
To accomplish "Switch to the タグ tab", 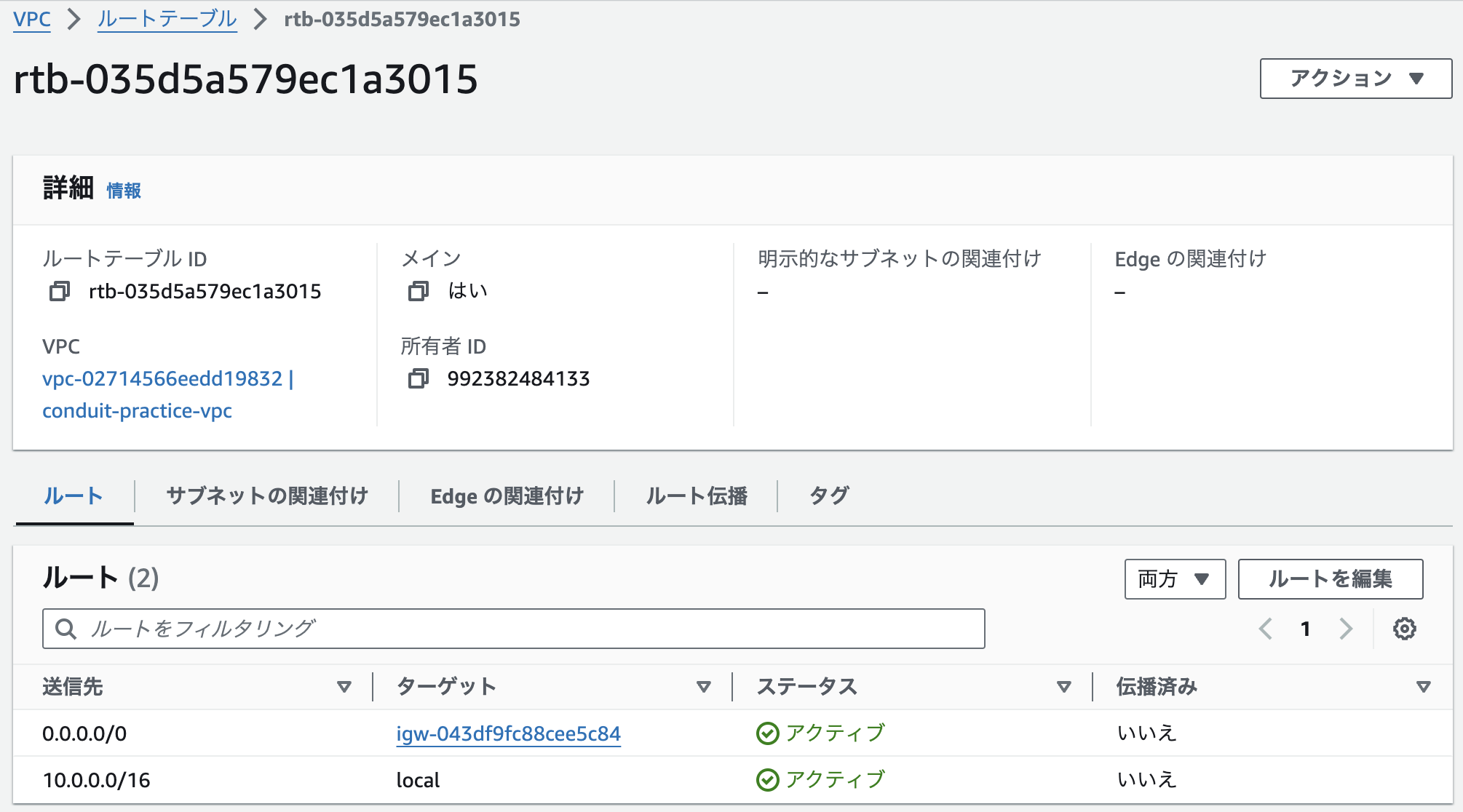I will (829, 495).
